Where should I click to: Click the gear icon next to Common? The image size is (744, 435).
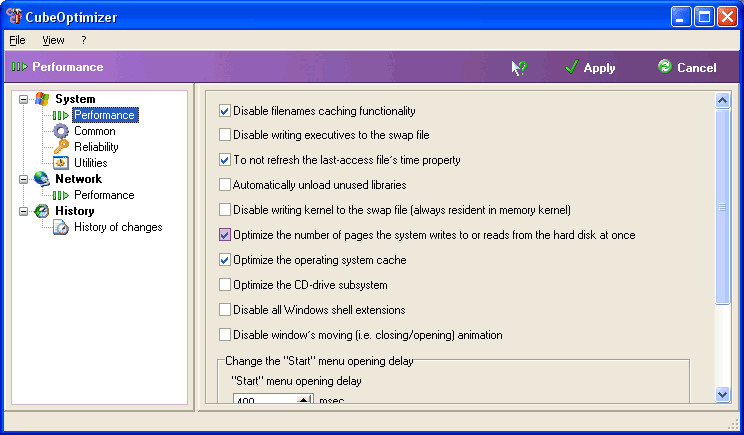[61, 131]
